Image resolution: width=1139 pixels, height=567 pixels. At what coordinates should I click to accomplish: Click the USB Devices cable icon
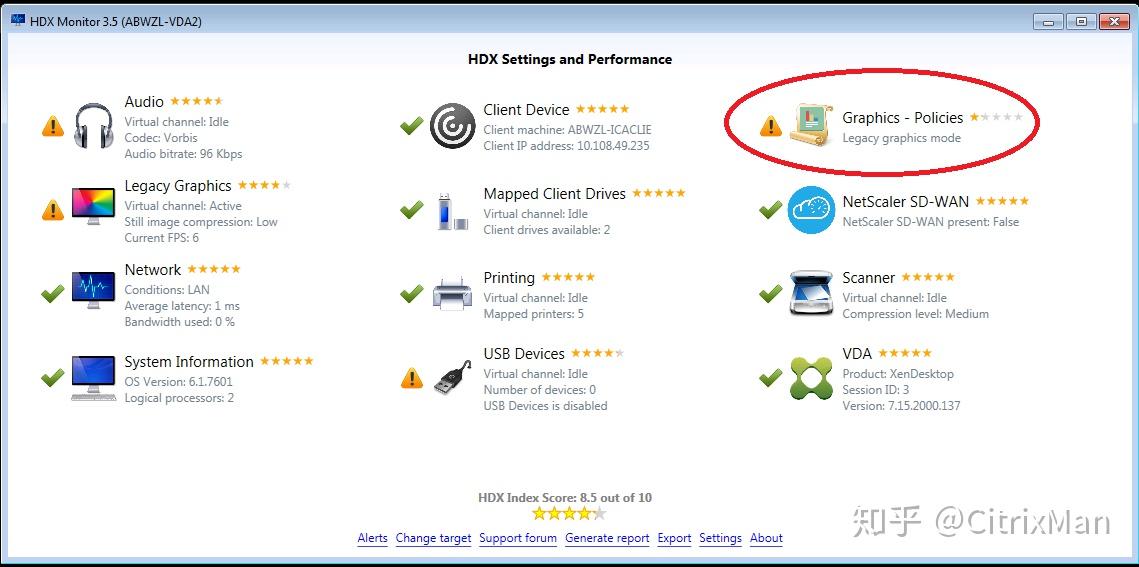453,378
